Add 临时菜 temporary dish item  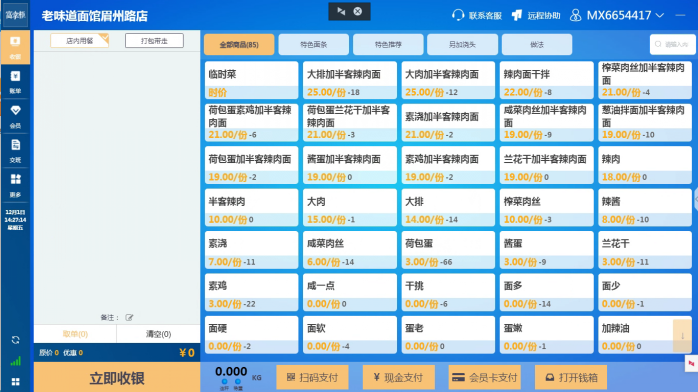(252, 80)
